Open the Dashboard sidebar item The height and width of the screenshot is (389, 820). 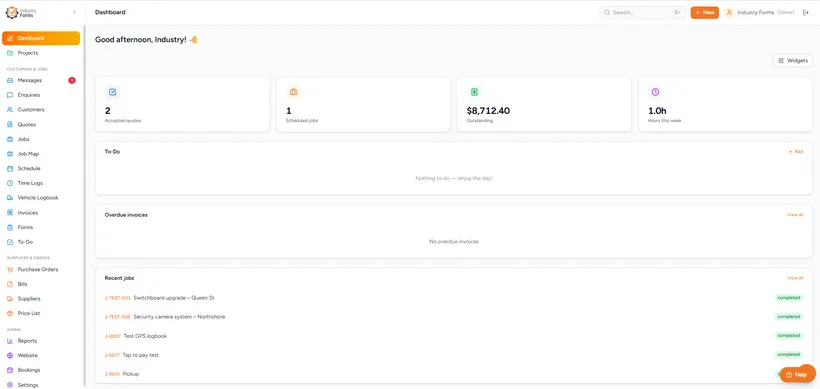coord(41,38)
